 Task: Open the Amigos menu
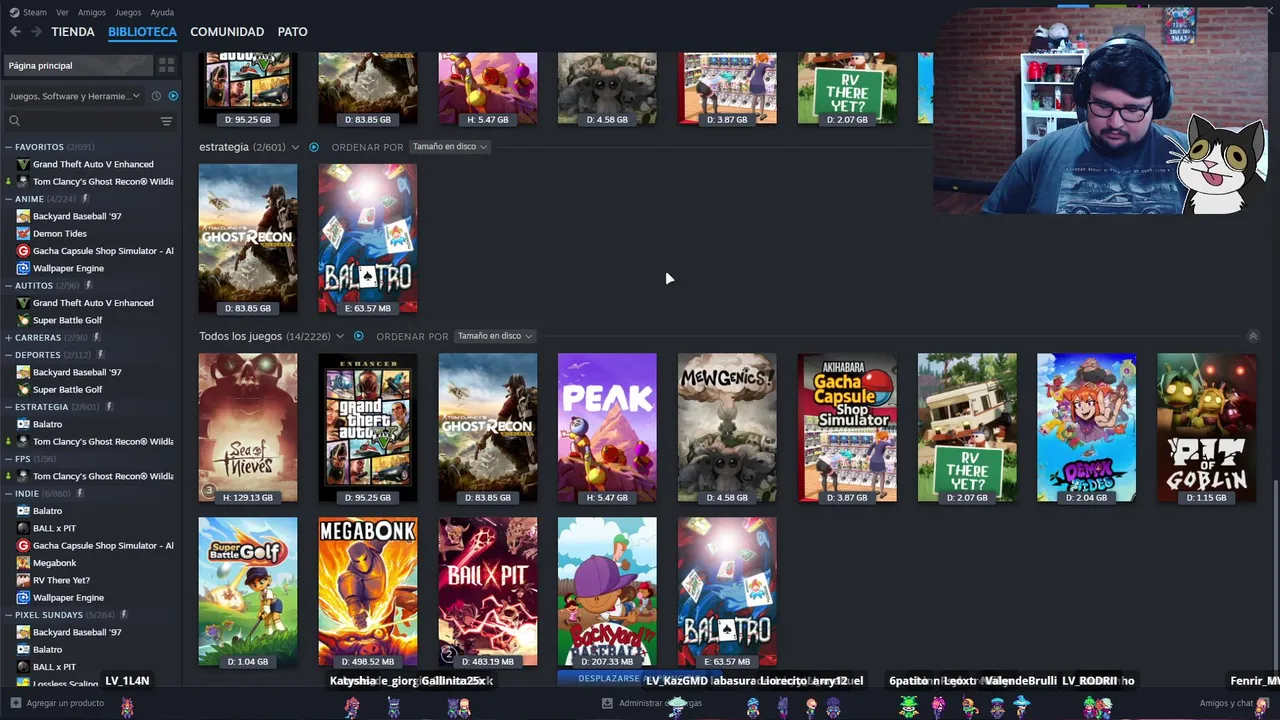92,12
